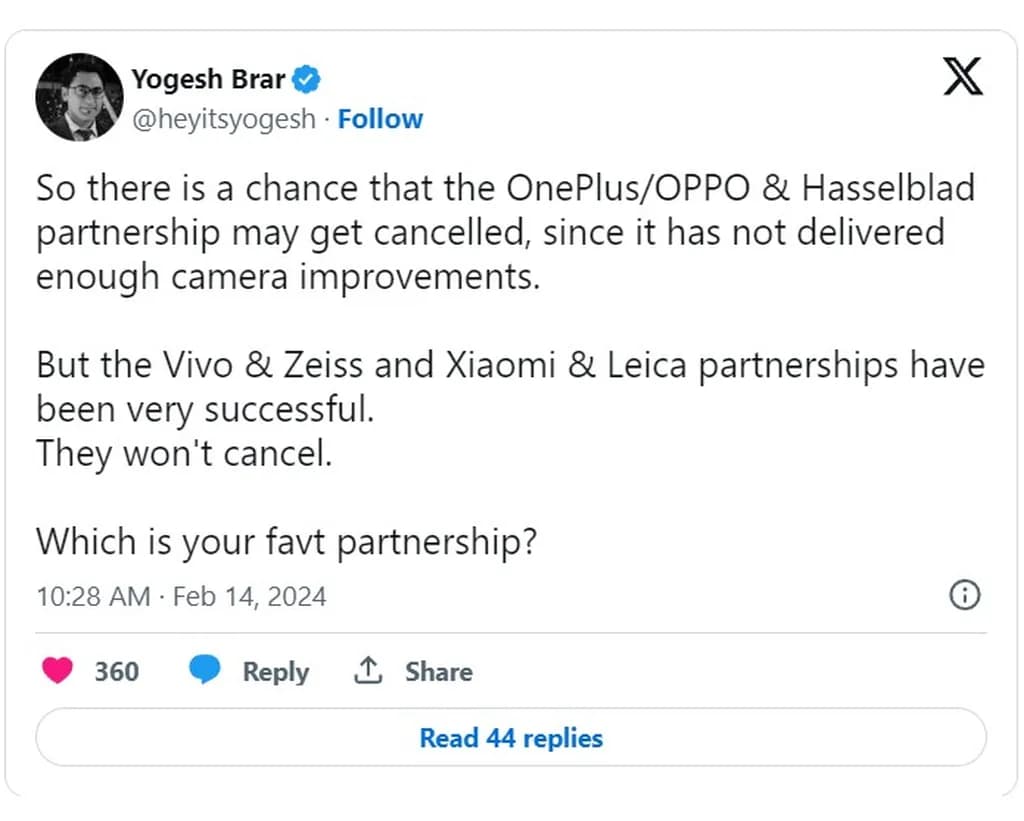Click the 360 likes count

(x=117, y=671)
